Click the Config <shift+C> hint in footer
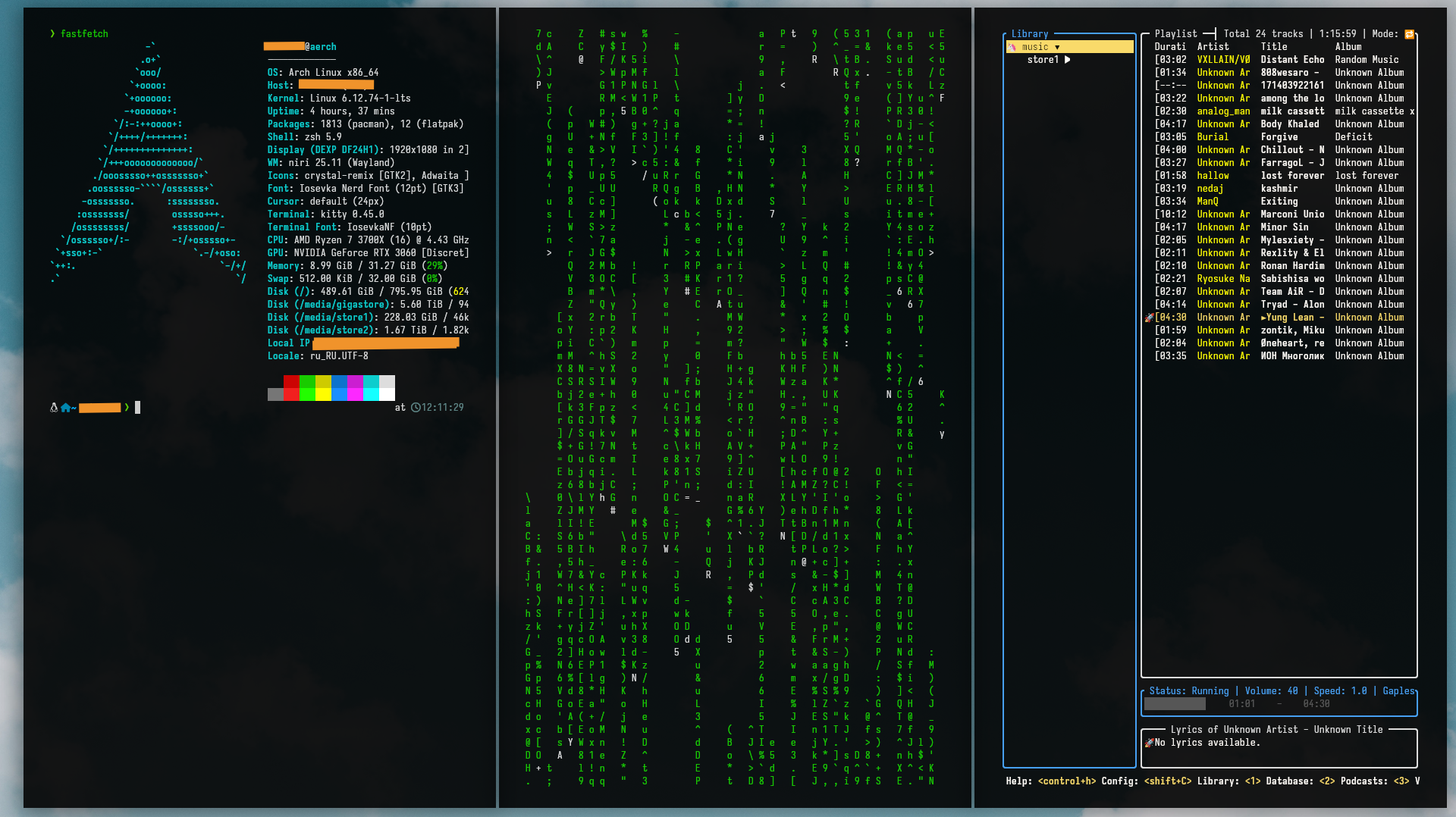 click(1147, 781)
